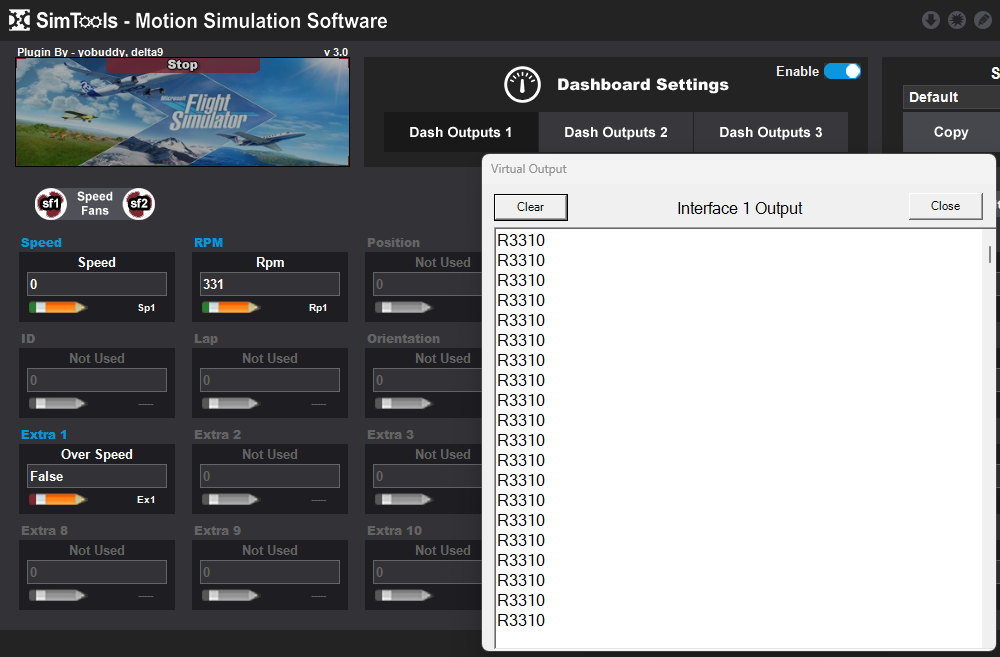Image resolution: width=1000 pixels, height=657 pixels.
Task: Open the Default profile dropdown
Action: click(x=950, y=97)
